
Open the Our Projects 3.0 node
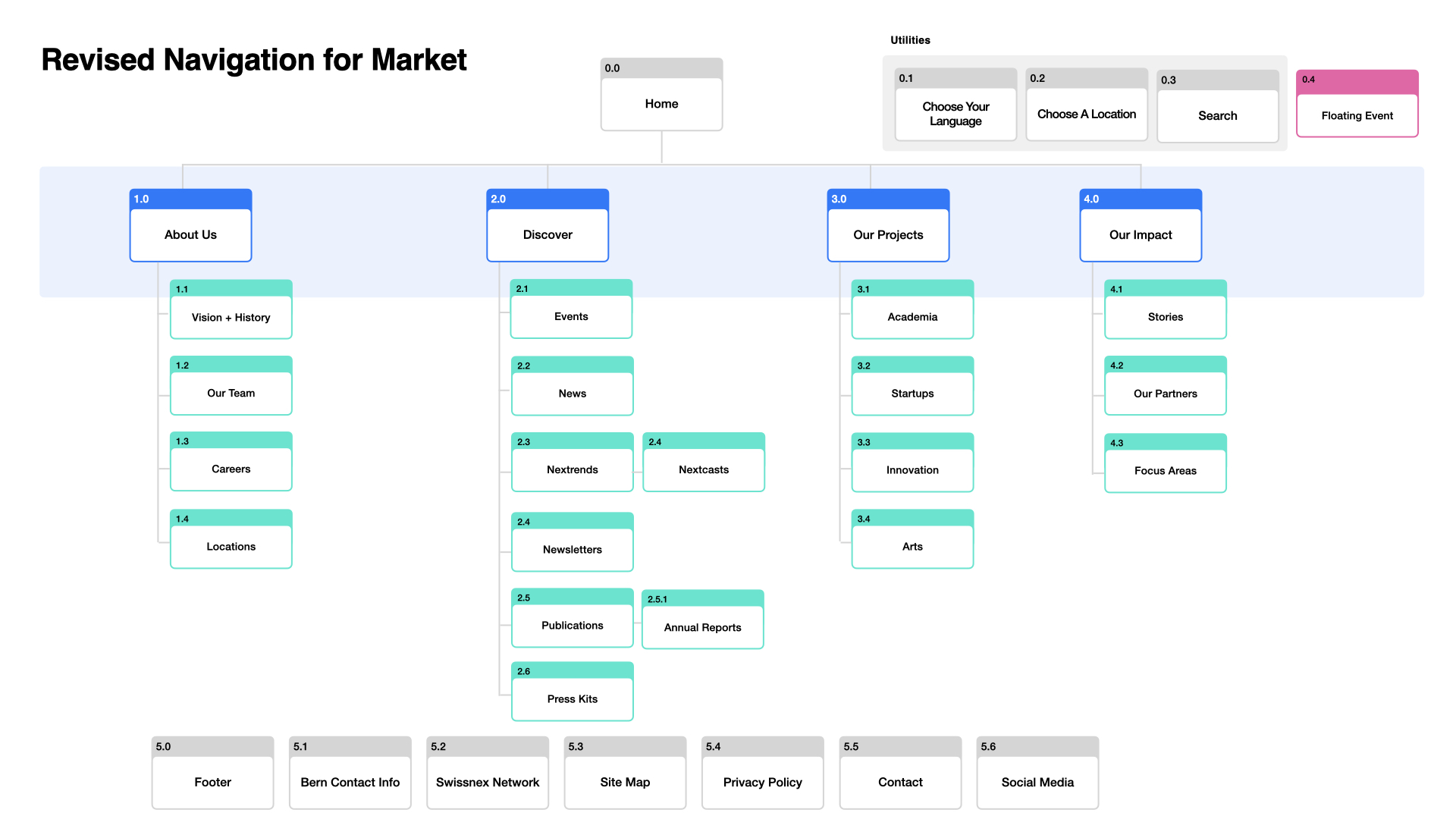(888, 225)
